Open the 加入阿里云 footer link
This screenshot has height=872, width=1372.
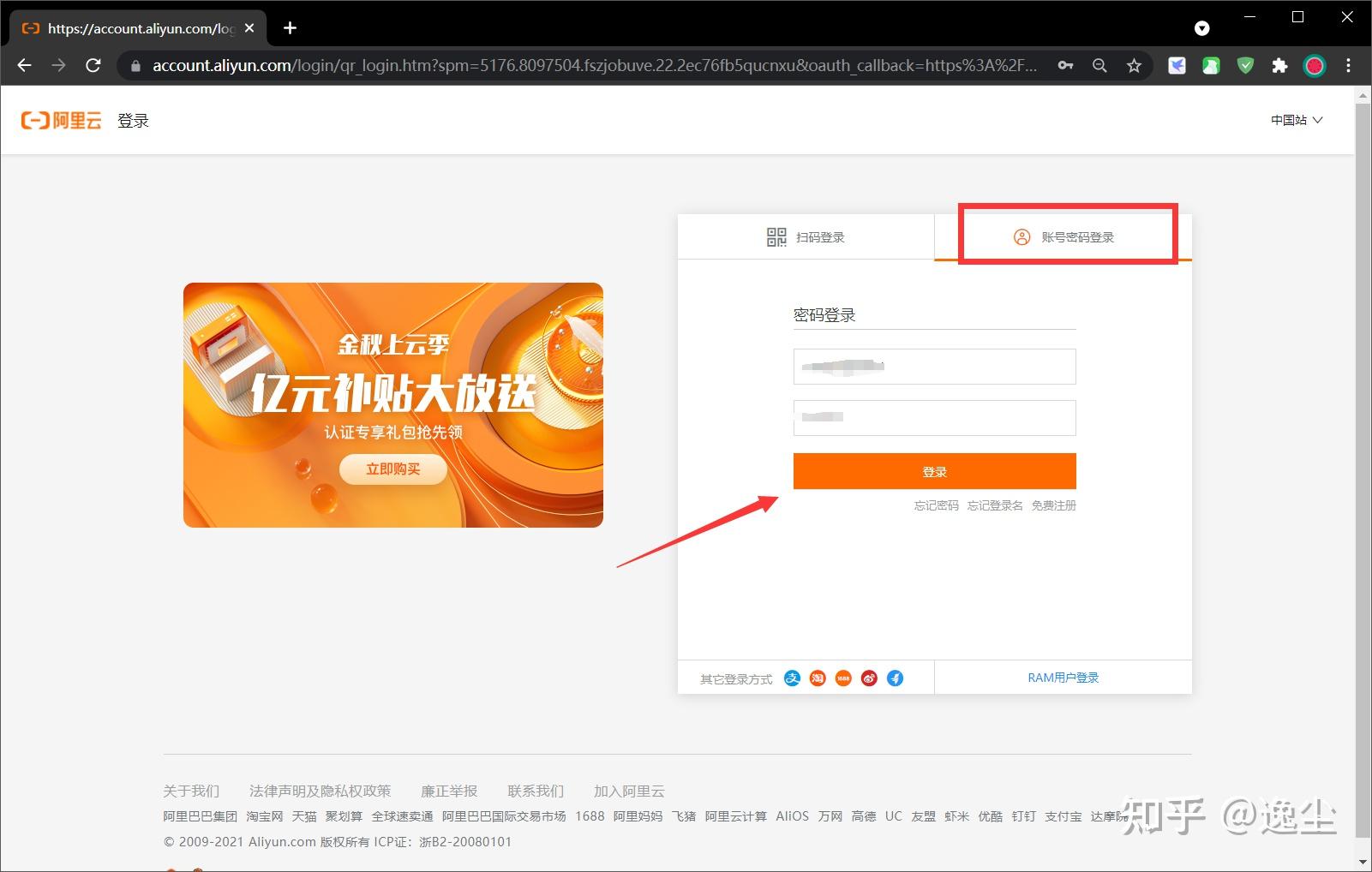click(629, 791)
